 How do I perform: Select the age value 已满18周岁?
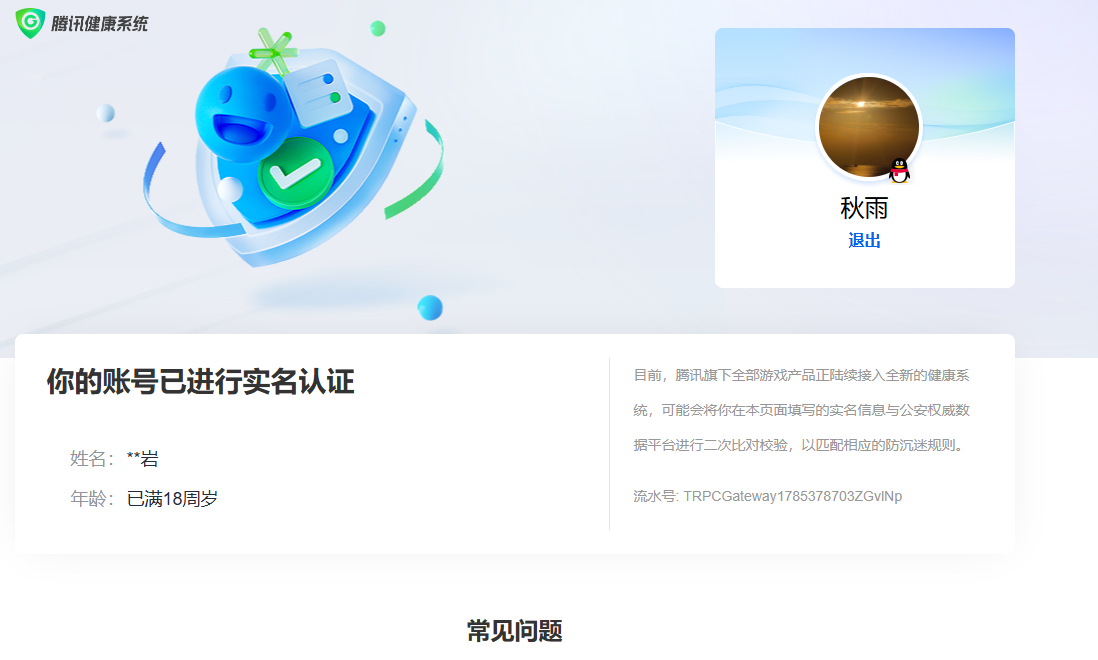[x=172, y=498]
